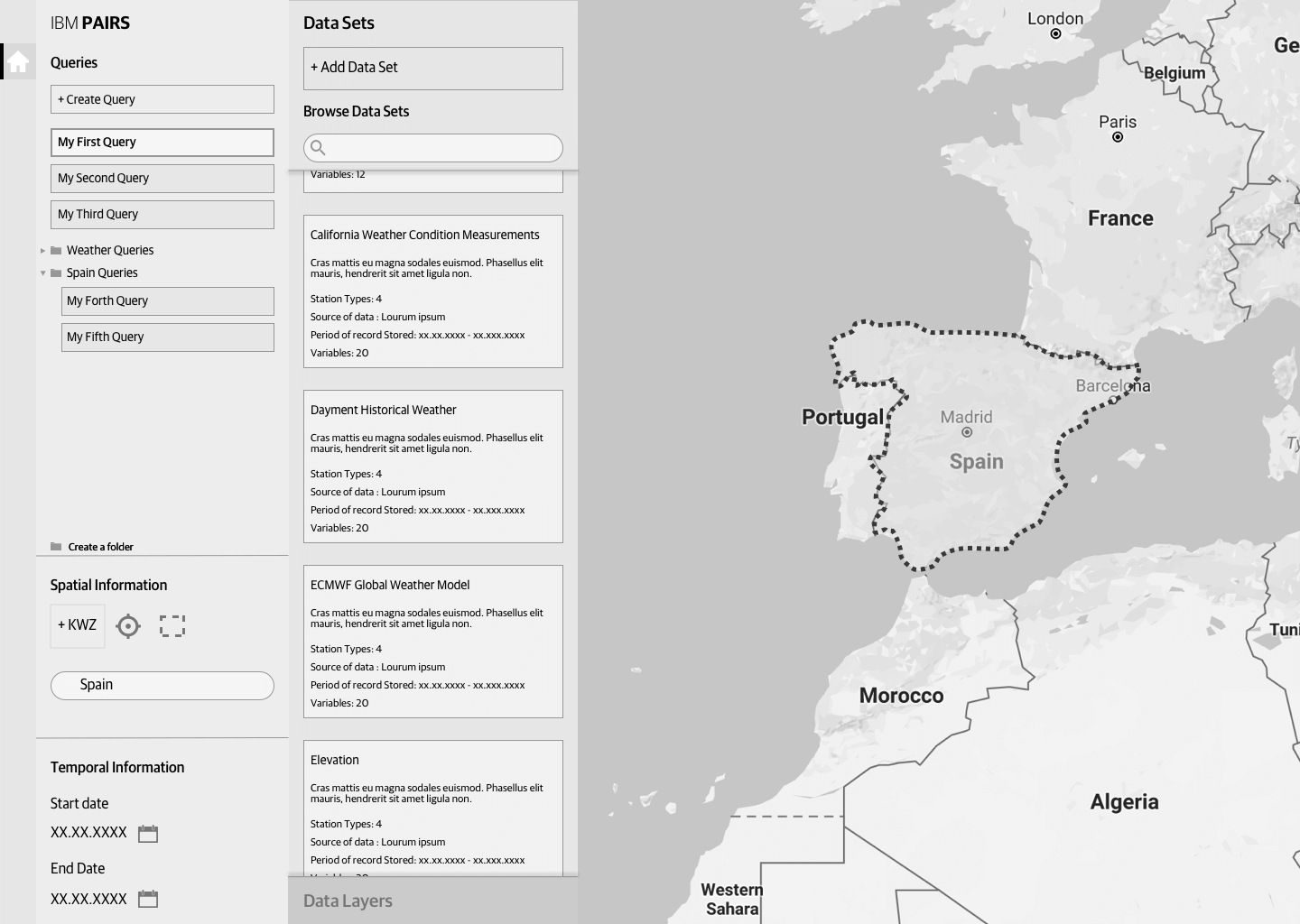Click the Weather Queries folder icon
The width and height of the screenshot is (1300, 924).
click(56, 250)
